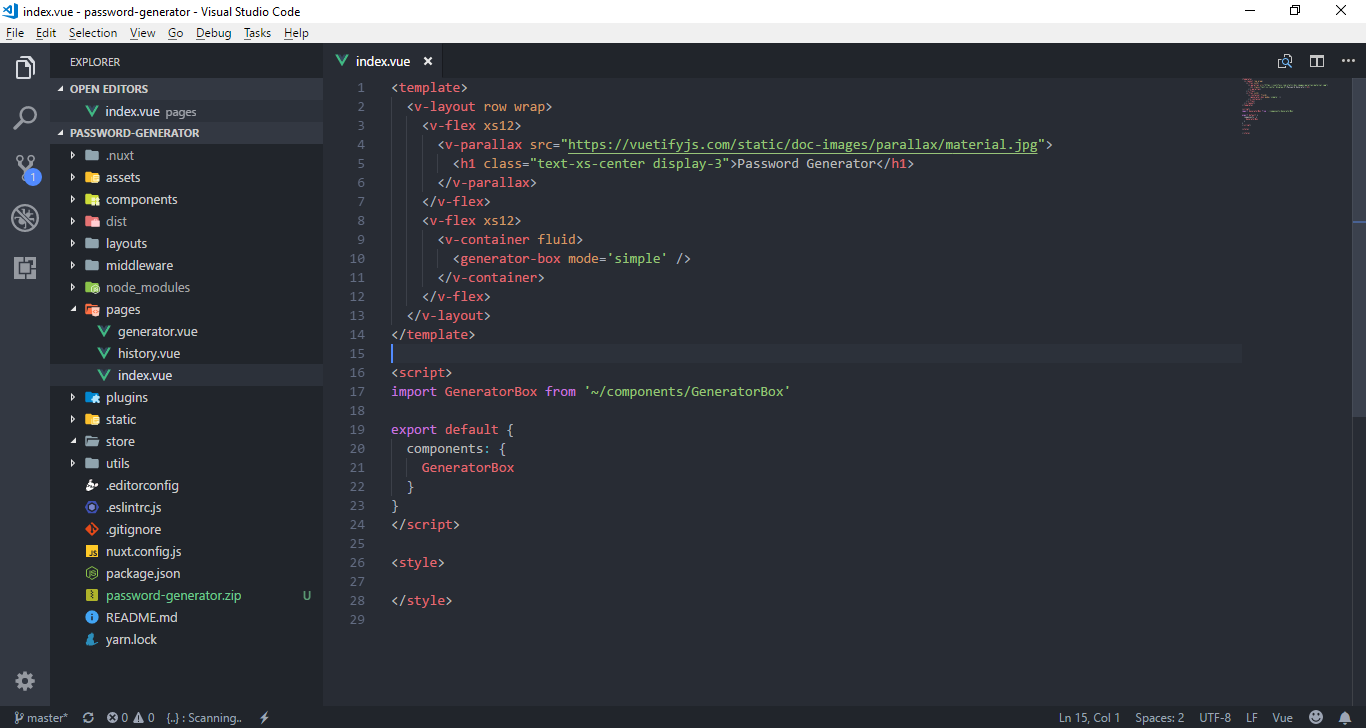Viewport: 1366px width, 728px height.
Task: Open the Help menu
Action: (296, 33)
